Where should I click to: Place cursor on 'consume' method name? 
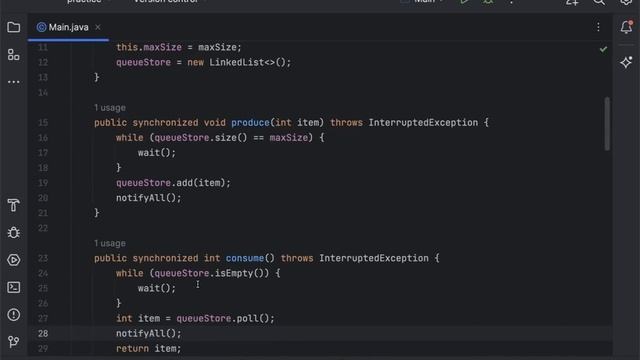(x=245, y=258)
